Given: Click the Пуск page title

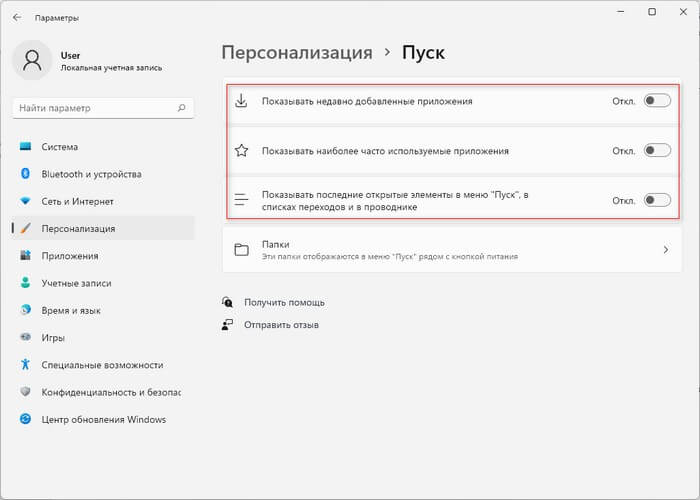Looking at the screenshot, I should click(423, 53).
